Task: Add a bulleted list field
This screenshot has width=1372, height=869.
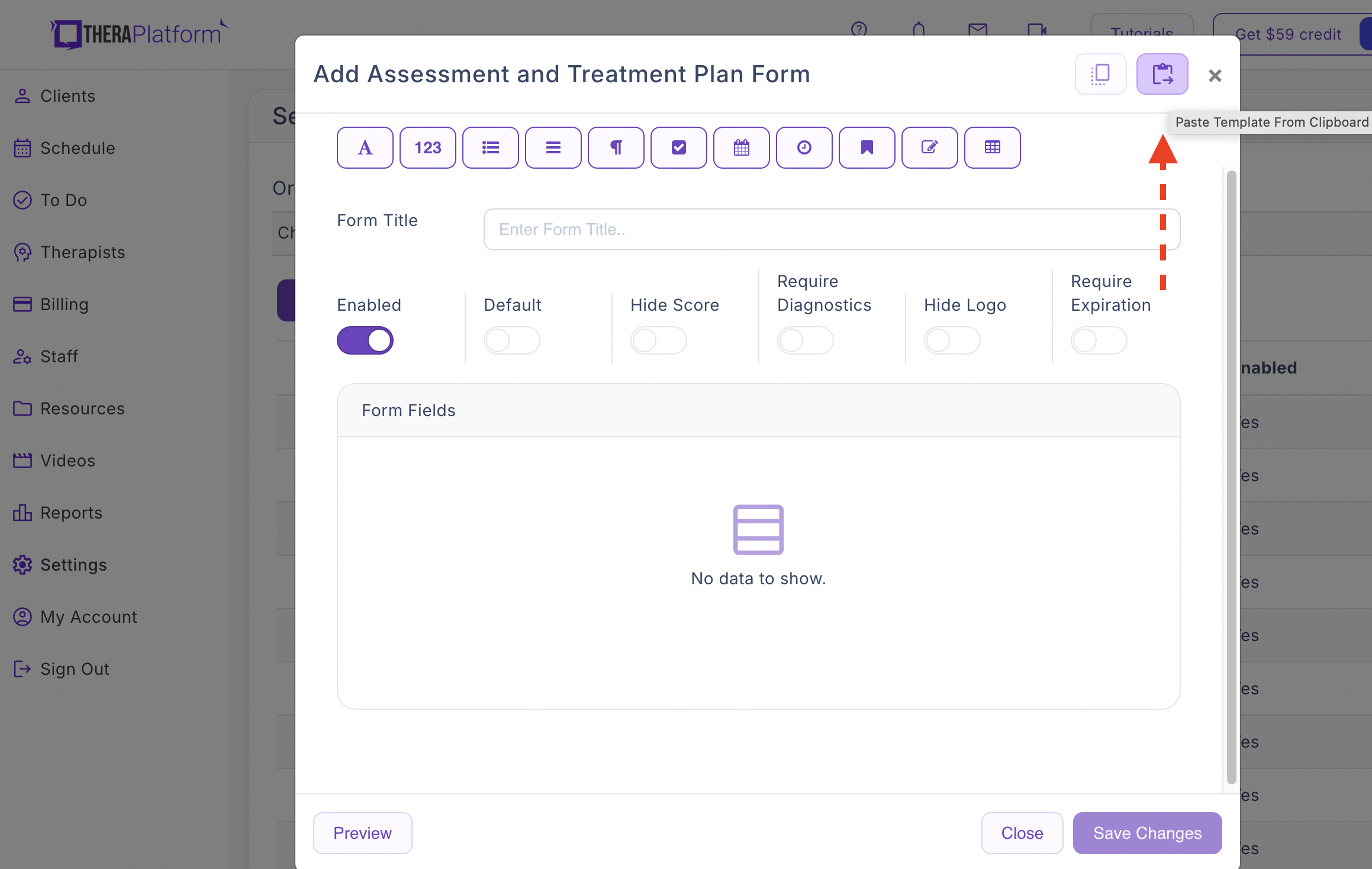Action: click(x=490, y=147)
